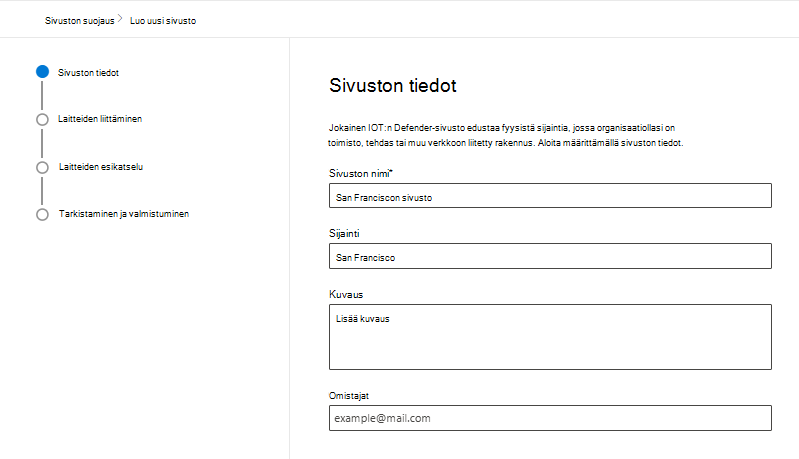Click the breadcrumb chevron separator
Viewport: 799px width, 459px height.
pos(120,19)
